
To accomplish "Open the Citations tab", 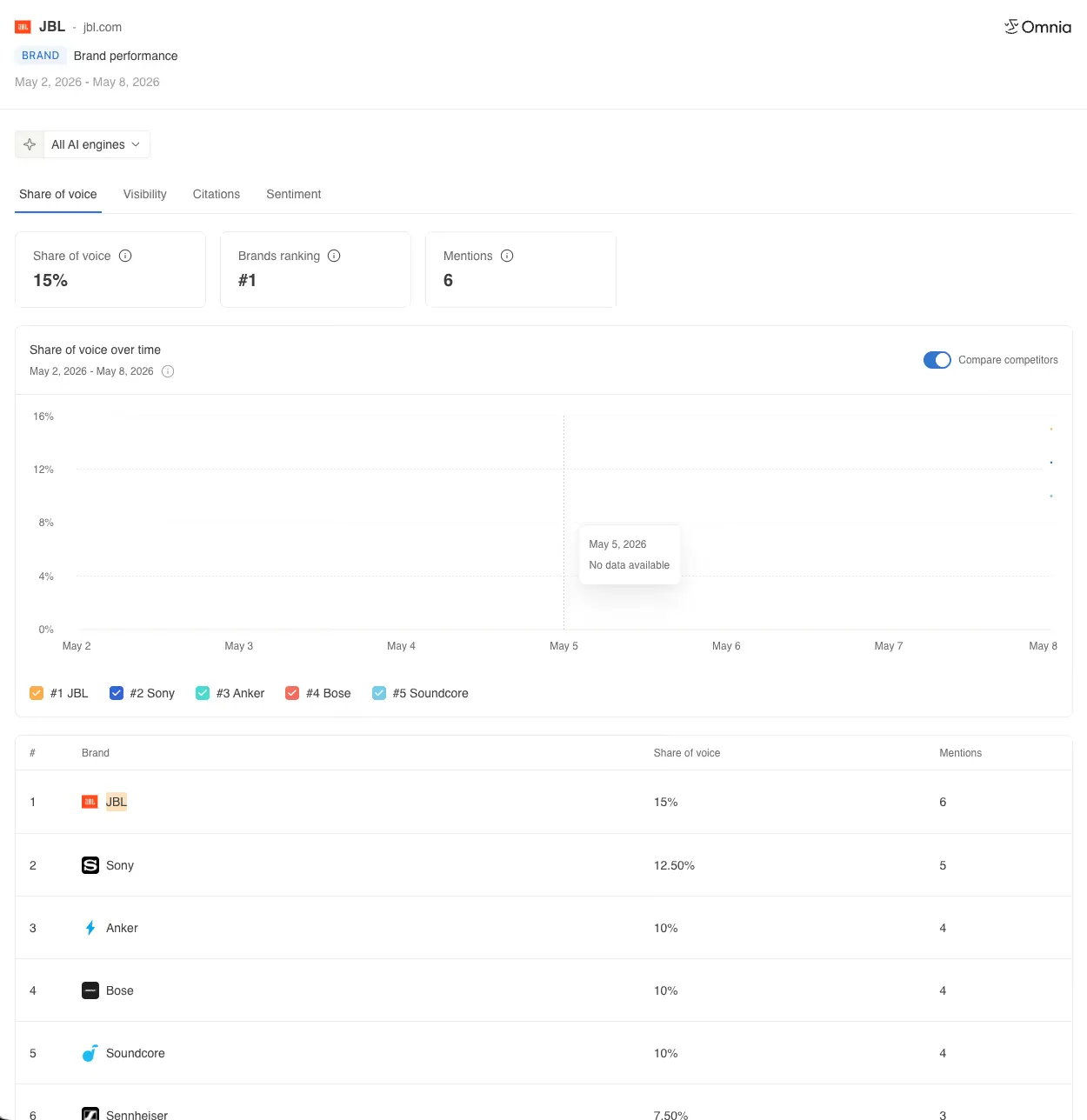I will pyautogui.click(x=217, y=194).
